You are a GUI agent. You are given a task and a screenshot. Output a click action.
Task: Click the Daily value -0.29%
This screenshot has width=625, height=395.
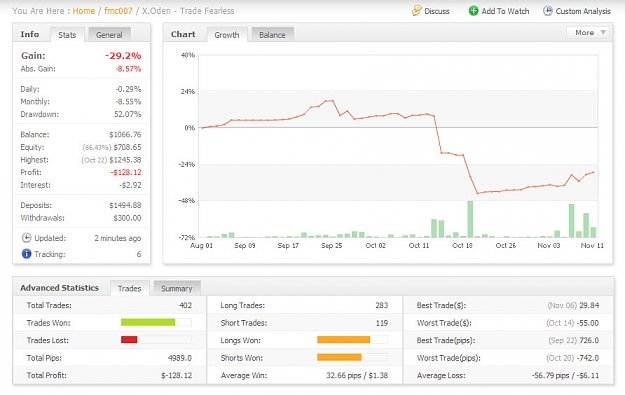tap(128, 89)
